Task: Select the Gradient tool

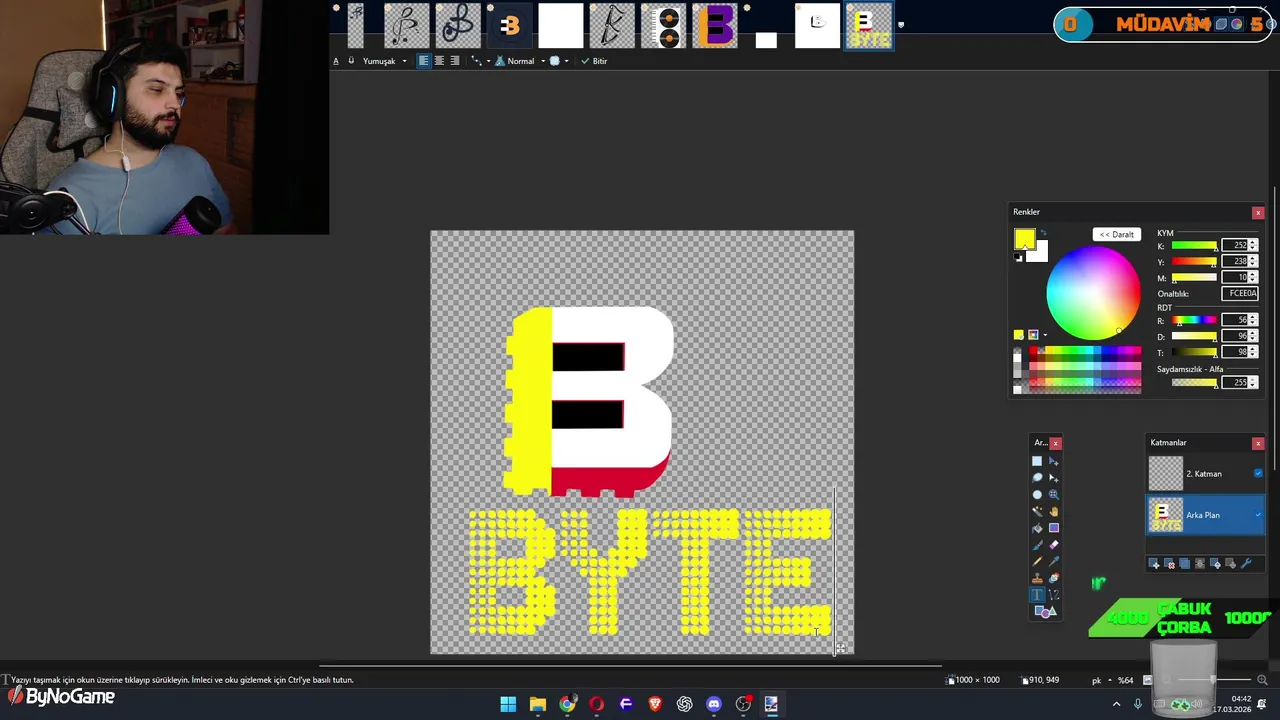Action: [1053, 528]
